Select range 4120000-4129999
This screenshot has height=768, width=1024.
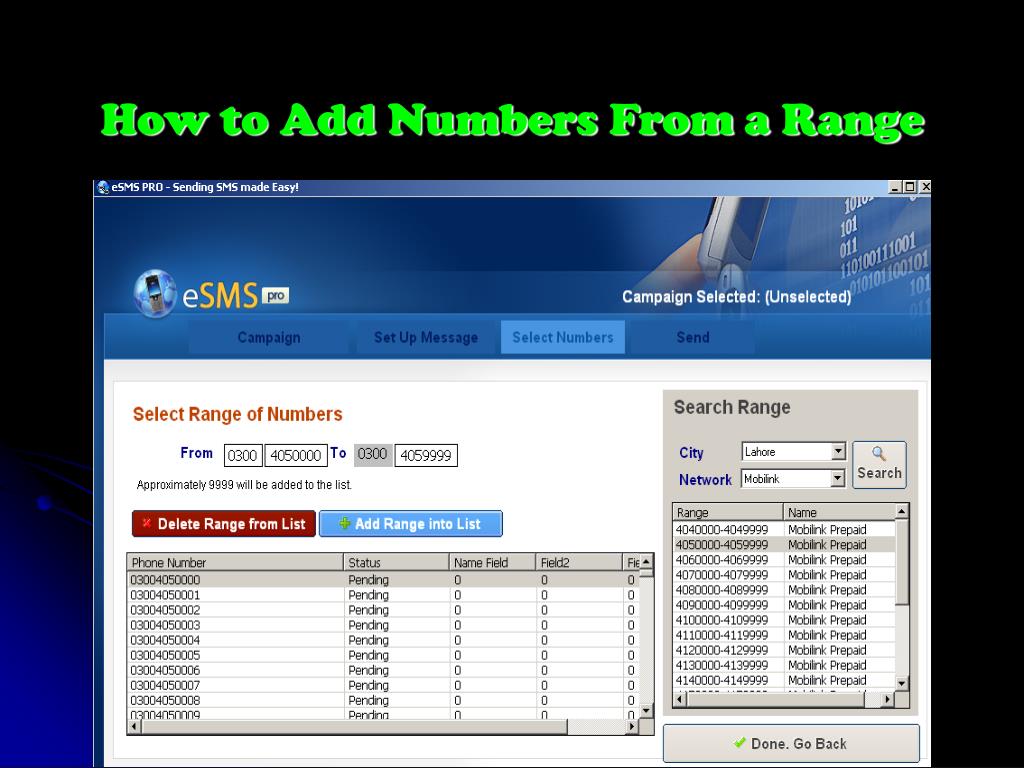pyautogui.click(x=784, y=650)
